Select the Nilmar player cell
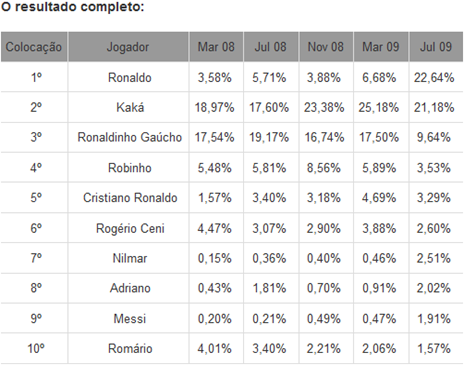 (130, 258)
